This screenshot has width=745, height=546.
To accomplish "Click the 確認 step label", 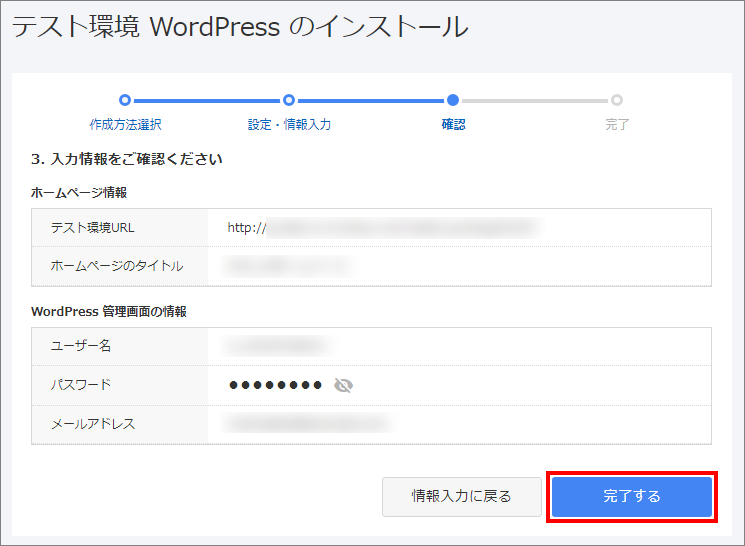I will pos(453,125).
